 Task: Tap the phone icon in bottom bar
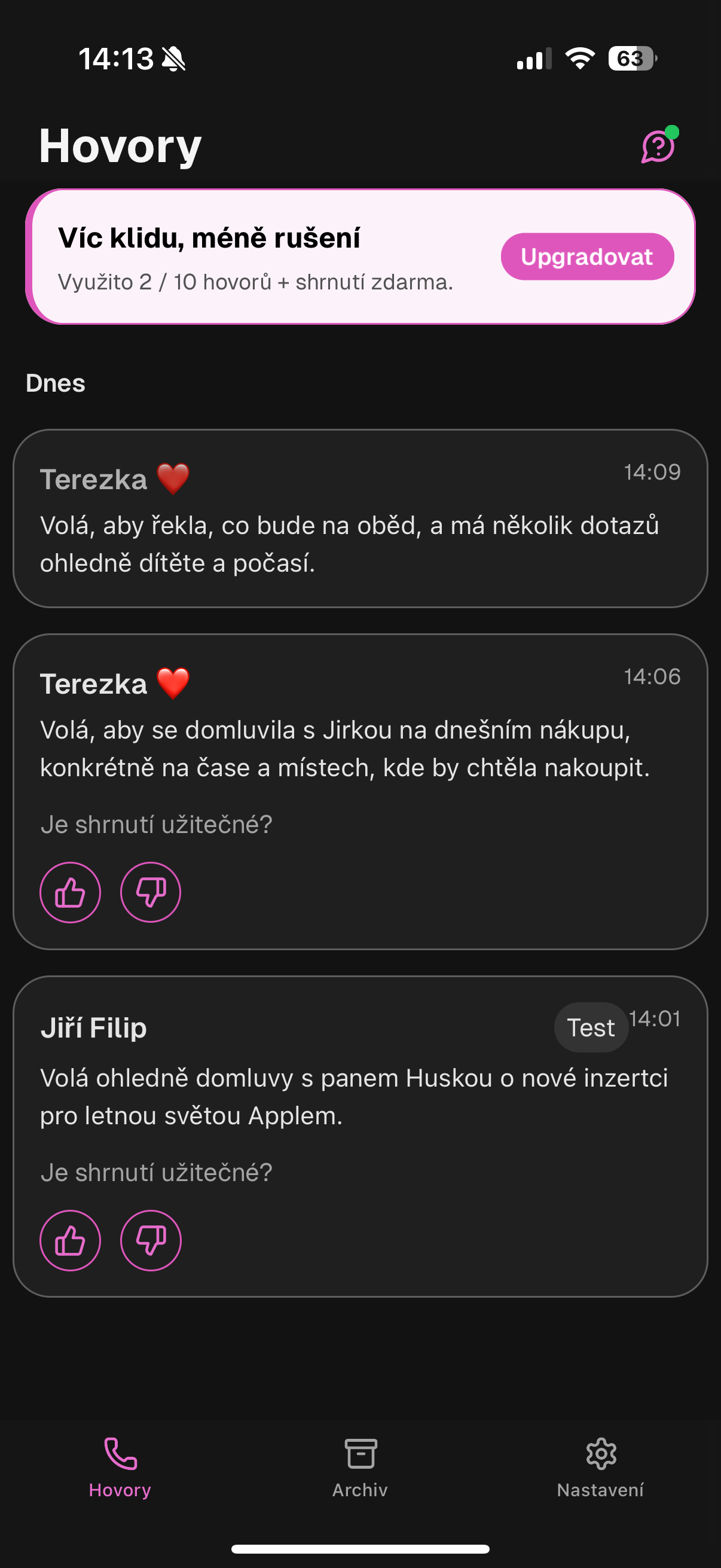tap(121, 1454)
